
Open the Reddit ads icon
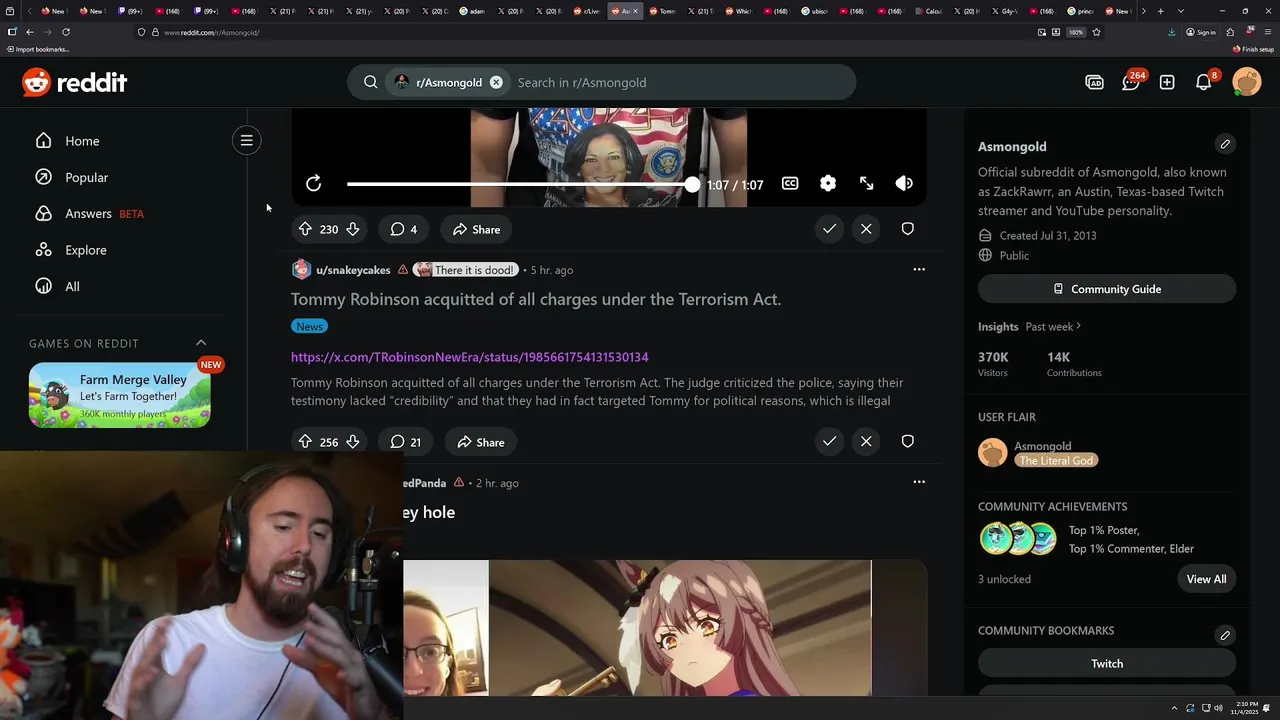pyautogui.click(x=1094, y=83)
